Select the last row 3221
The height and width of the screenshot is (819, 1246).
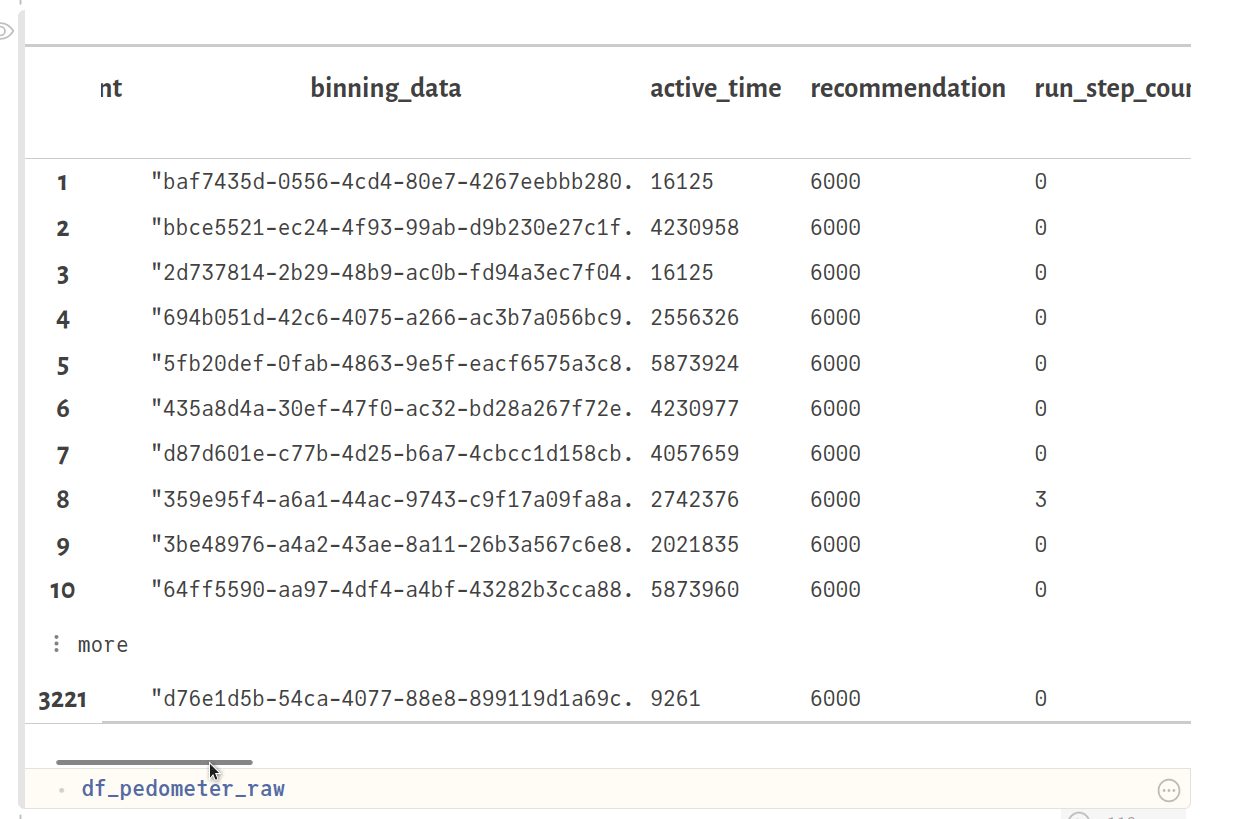[x=62, y=699]
